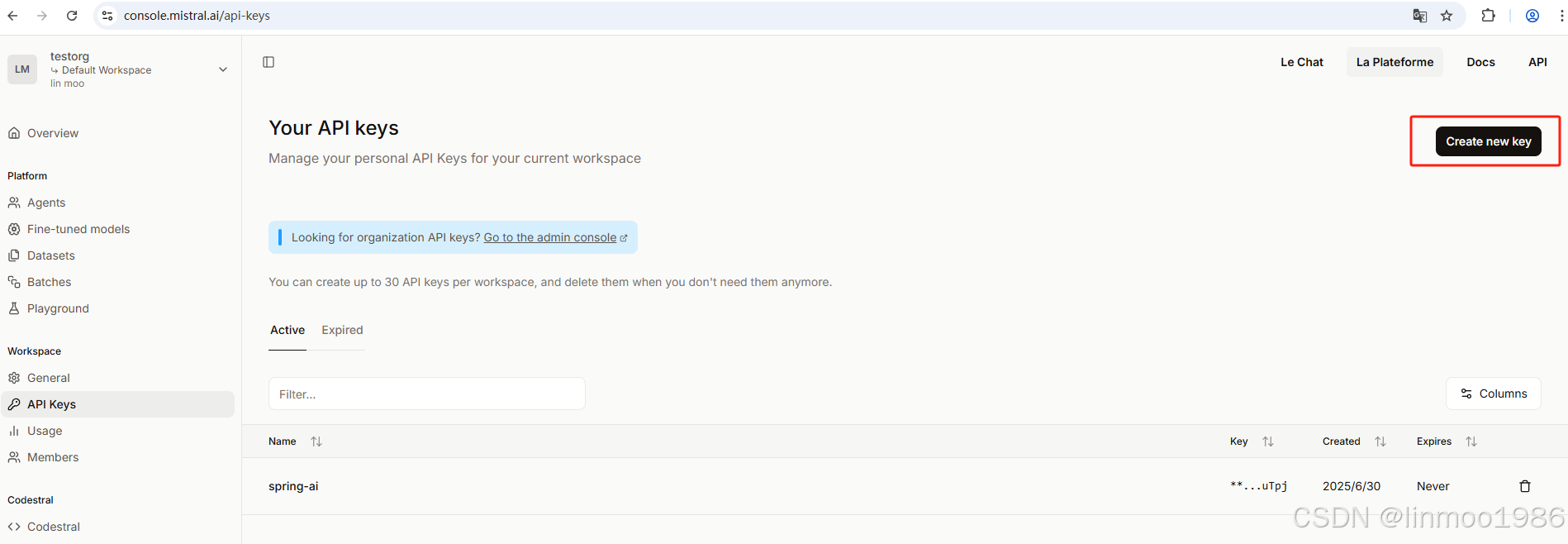This screenshot has width=1568, height=544.
Task: Click the Usage bar chart icon
Action: tap(14, 431)
